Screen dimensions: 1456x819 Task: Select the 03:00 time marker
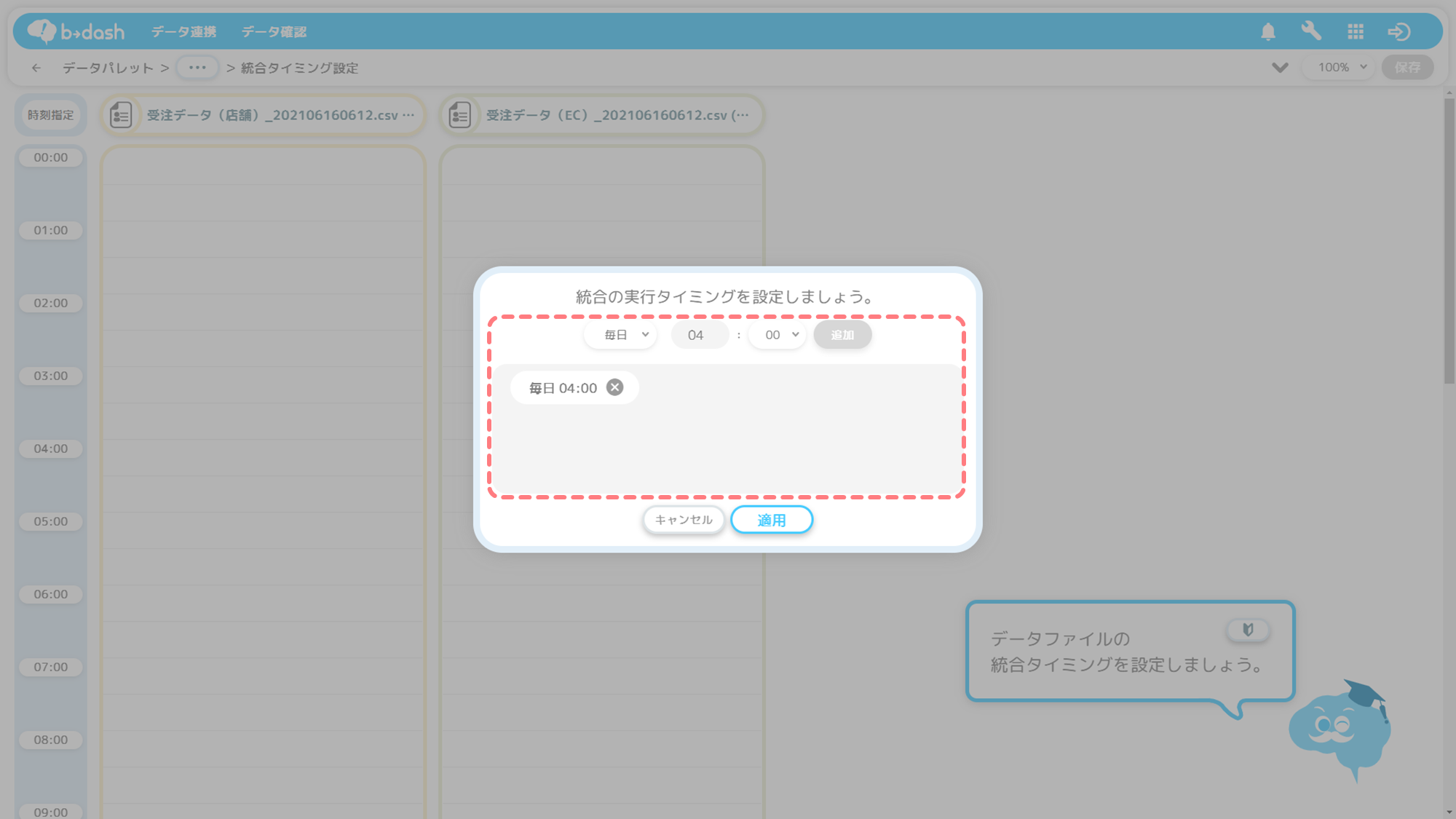51,376
